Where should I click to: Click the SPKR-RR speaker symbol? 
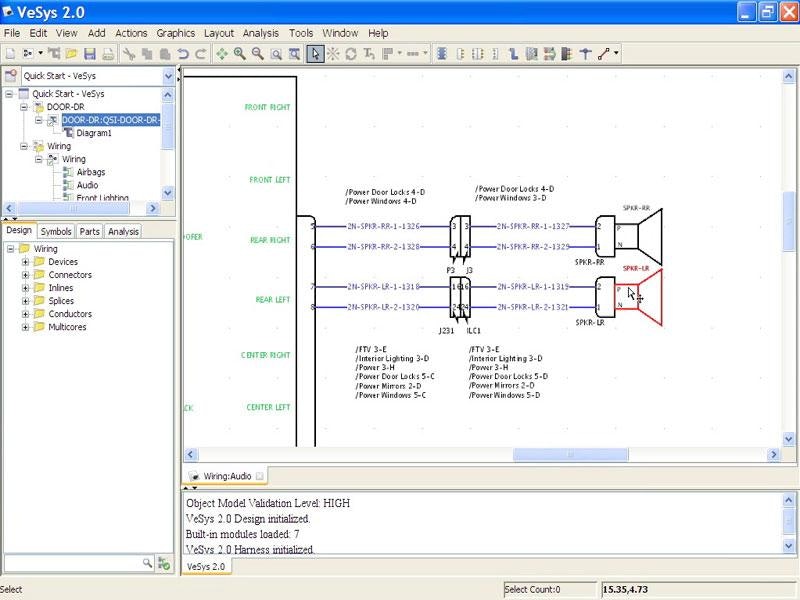[638, 237]
